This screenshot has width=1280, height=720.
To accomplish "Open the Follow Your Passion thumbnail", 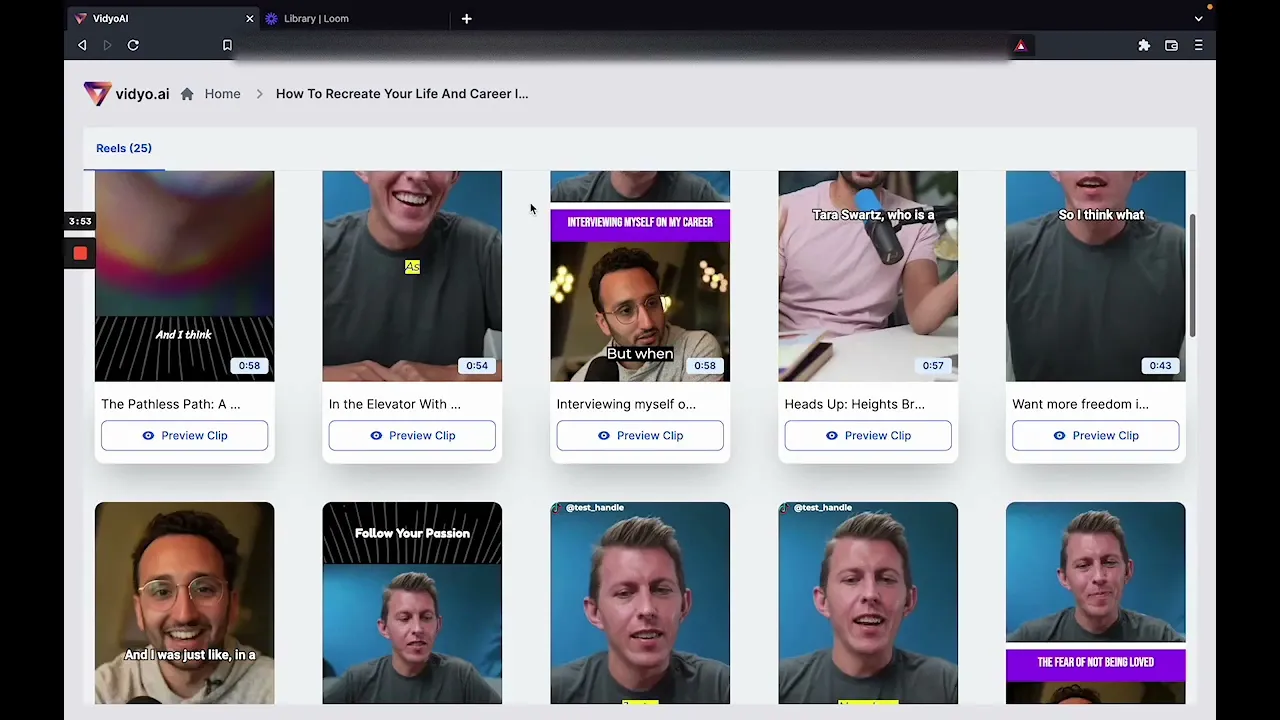I will (412, 603).
